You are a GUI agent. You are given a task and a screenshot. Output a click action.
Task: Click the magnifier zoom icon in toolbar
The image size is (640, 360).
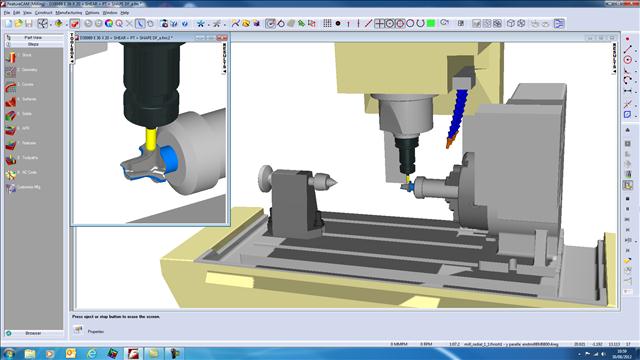(x=119, y=24)
